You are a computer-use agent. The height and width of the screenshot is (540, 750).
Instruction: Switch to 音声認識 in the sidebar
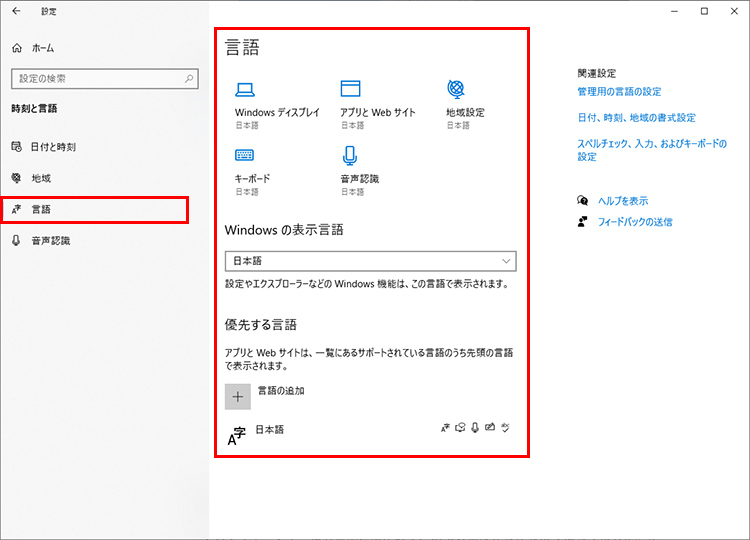coord(50,240)
